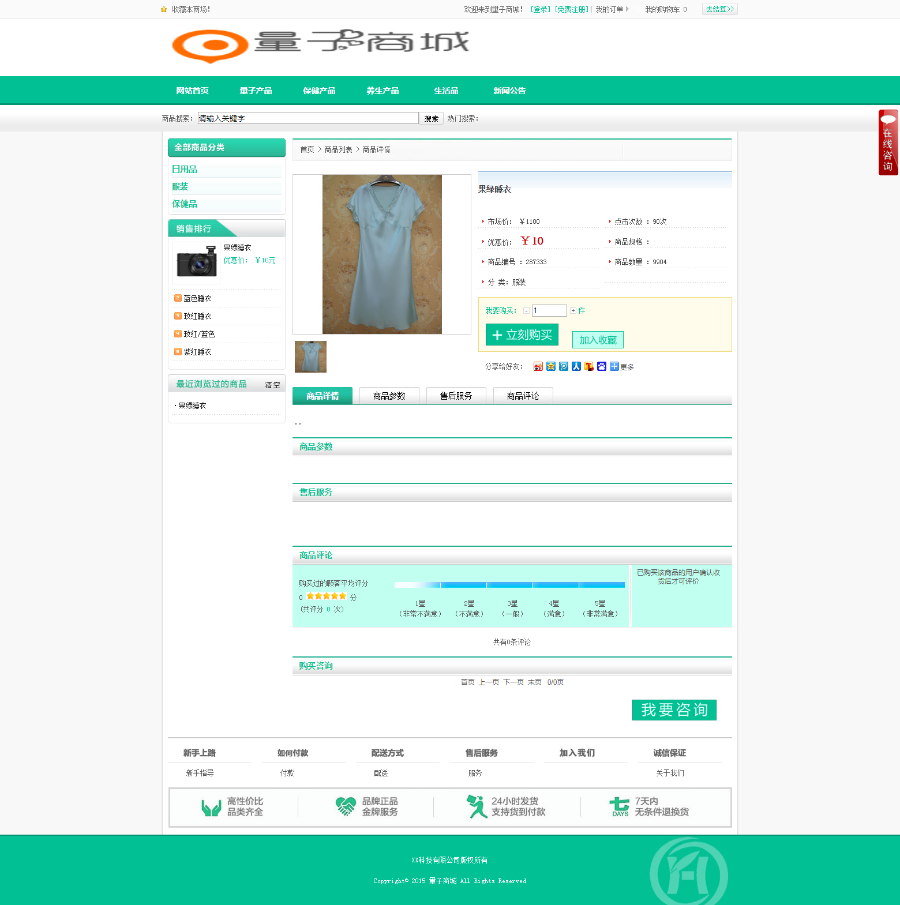Share via the blue Renren share icon
The height and width of the screenshot is (905, 900).
(x=576, y=367)
